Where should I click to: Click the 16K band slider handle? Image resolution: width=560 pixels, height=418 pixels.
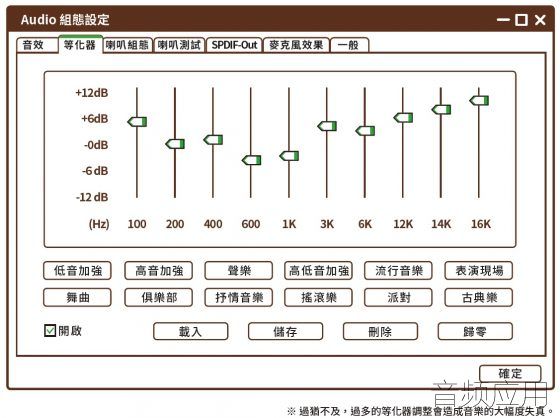pyautogui.click(x=479, y=100)
